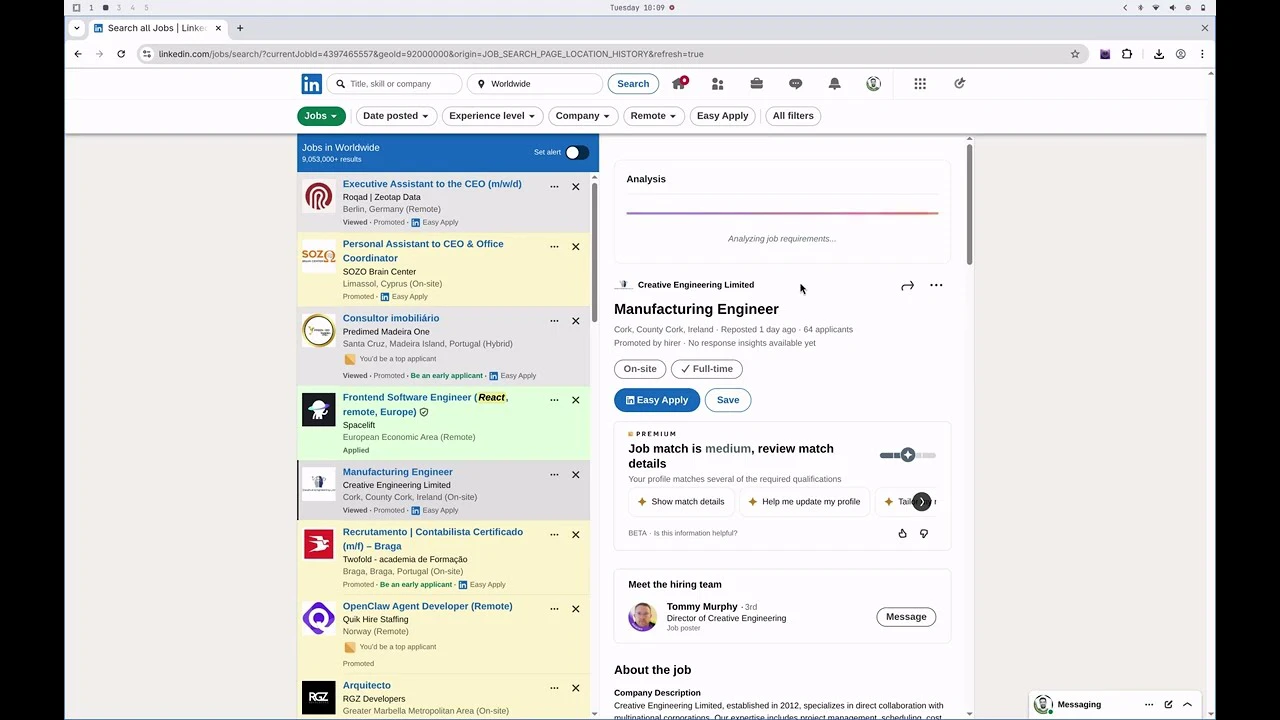Screen dimensions: 1280x720
Task: Toggle the Easy Apply filter
Action: pyautogui.click(x=722, y=116)
